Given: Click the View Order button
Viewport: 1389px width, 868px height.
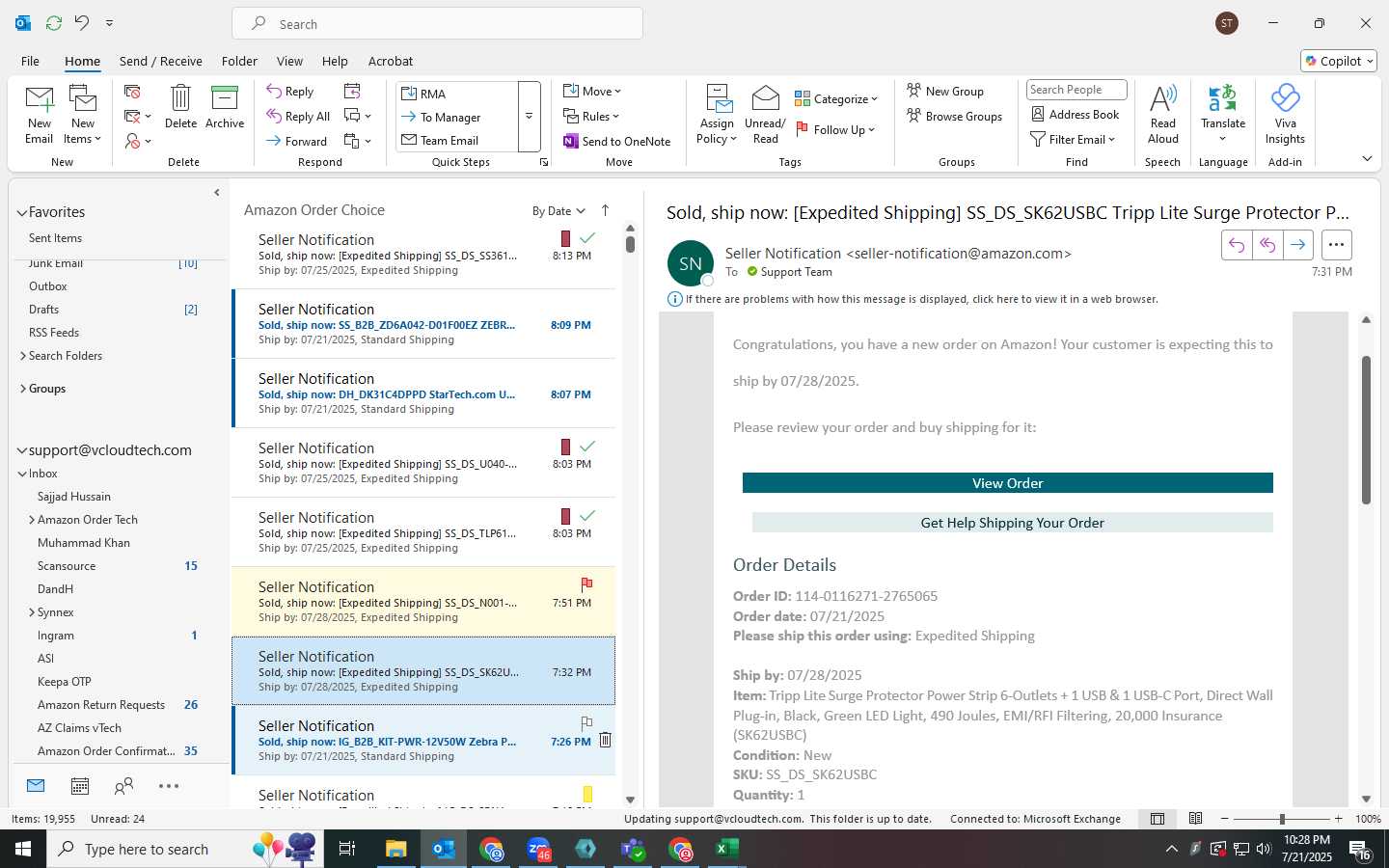Looking at the screenshot, I should 1008,483.
